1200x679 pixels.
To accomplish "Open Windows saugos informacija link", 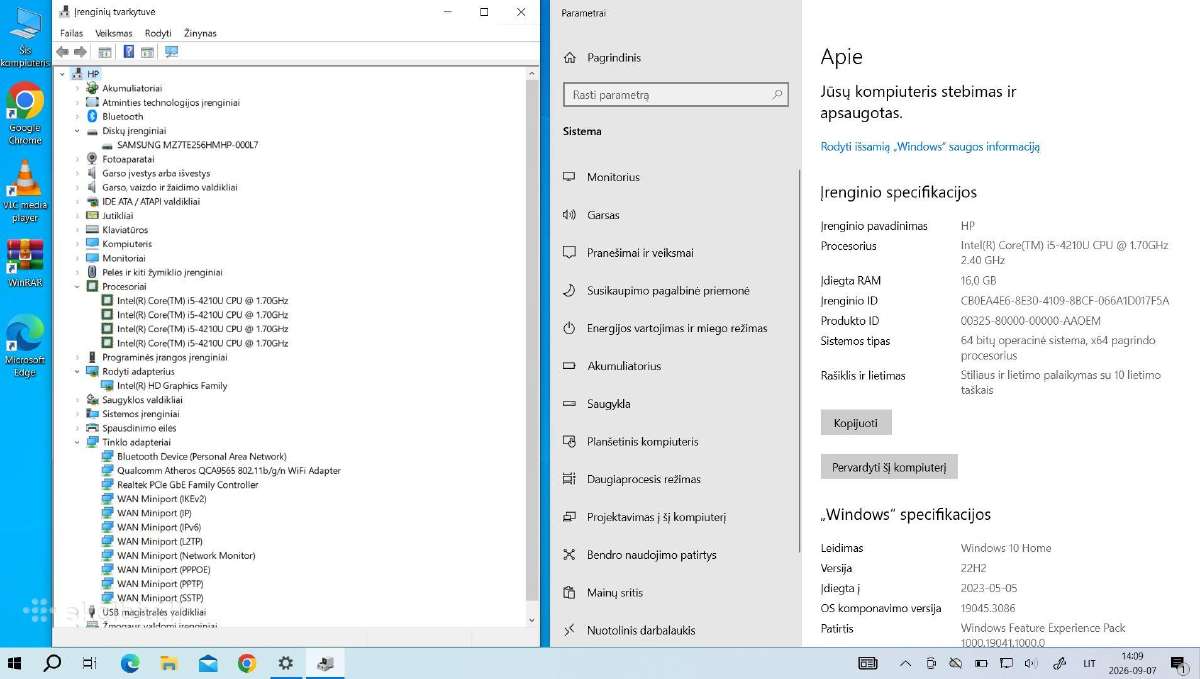I will point(930,146).
